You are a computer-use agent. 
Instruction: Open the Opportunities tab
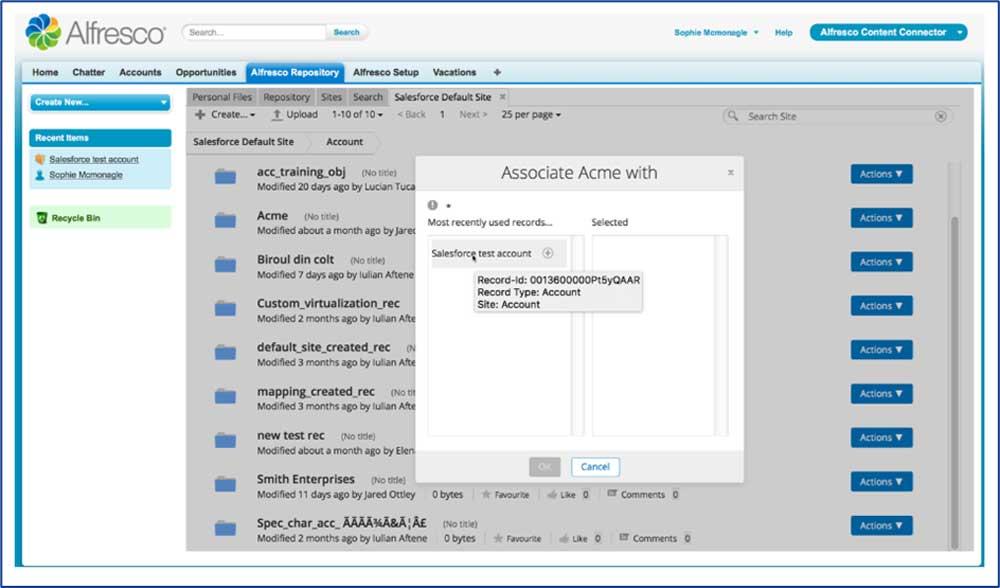206,72
